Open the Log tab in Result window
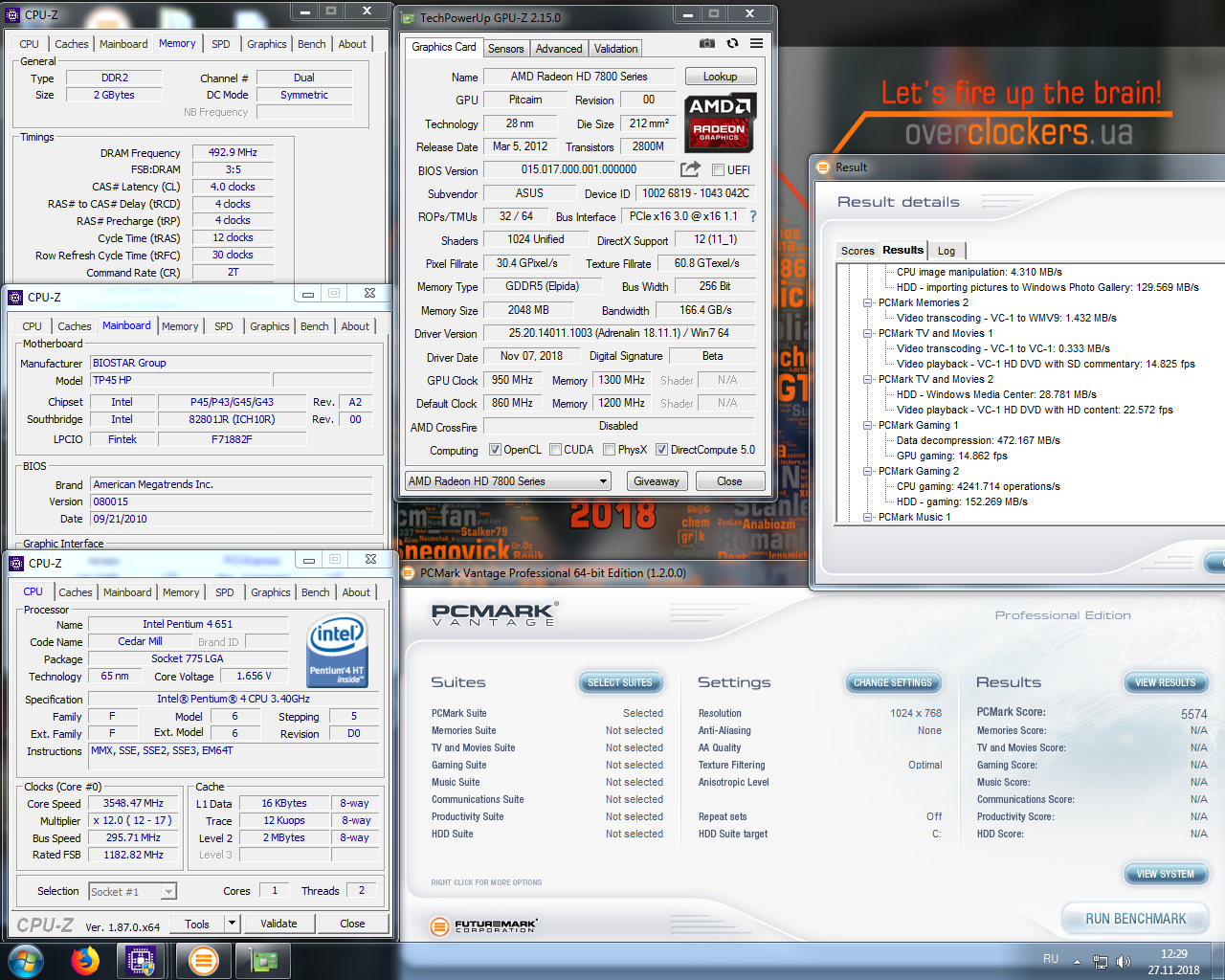Viewport: 1225px width, 980px height. pos(947,251)
